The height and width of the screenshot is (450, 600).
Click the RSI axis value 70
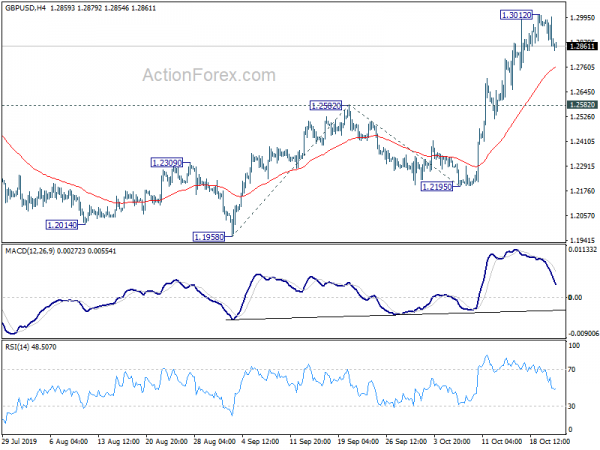572,370
